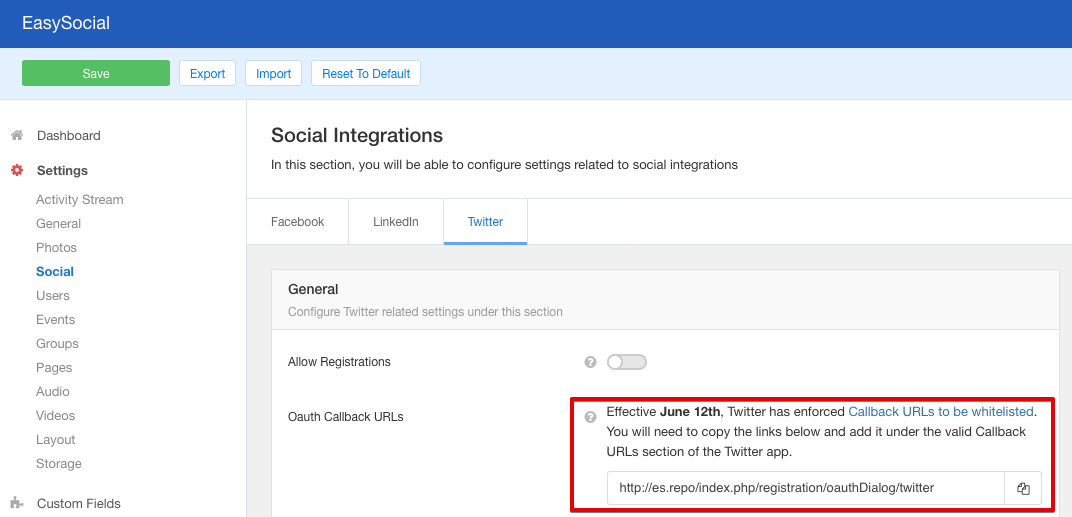Open Storage settings
The image size is (1072, 517).
tap(59, 463)
